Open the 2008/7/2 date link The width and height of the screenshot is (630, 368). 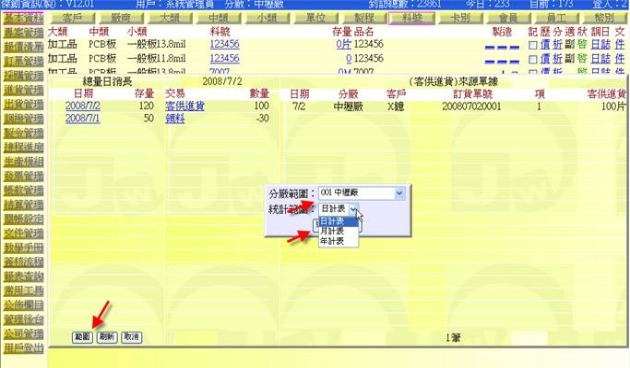[x=83, y=106]
